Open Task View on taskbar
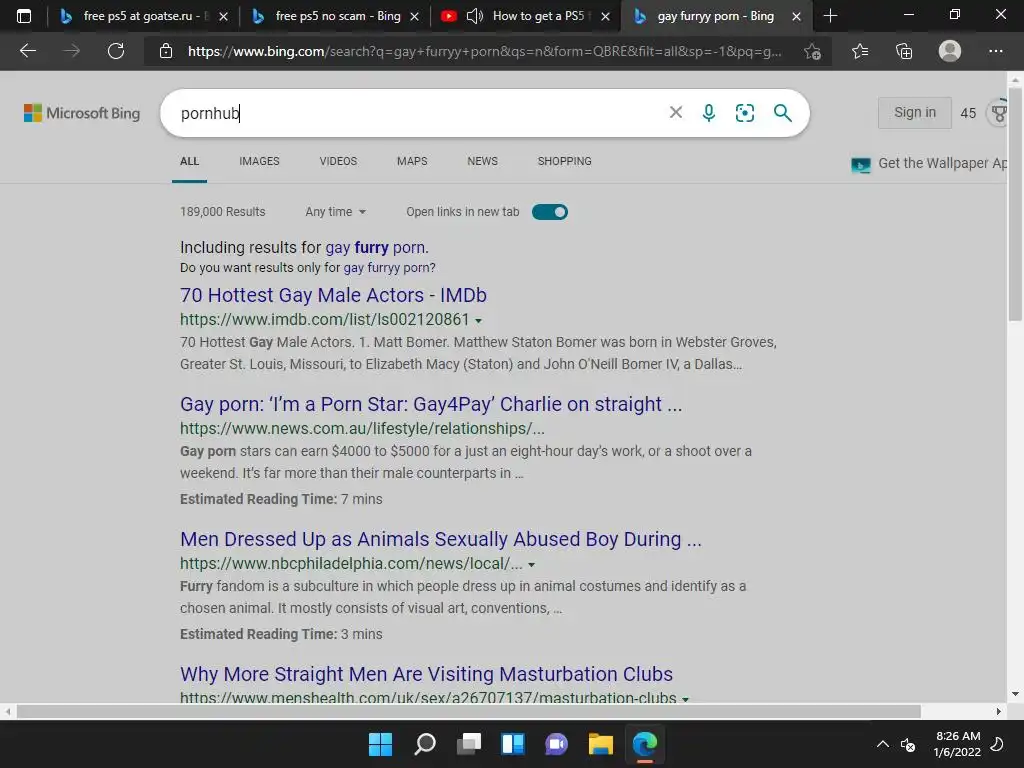Image resolution: width=1024 pixels, height=768 pixels. click(x=468, y=744)
